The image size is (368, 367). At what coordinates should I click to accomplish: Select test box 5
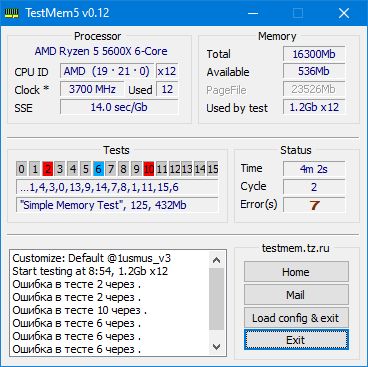point(86,169)
